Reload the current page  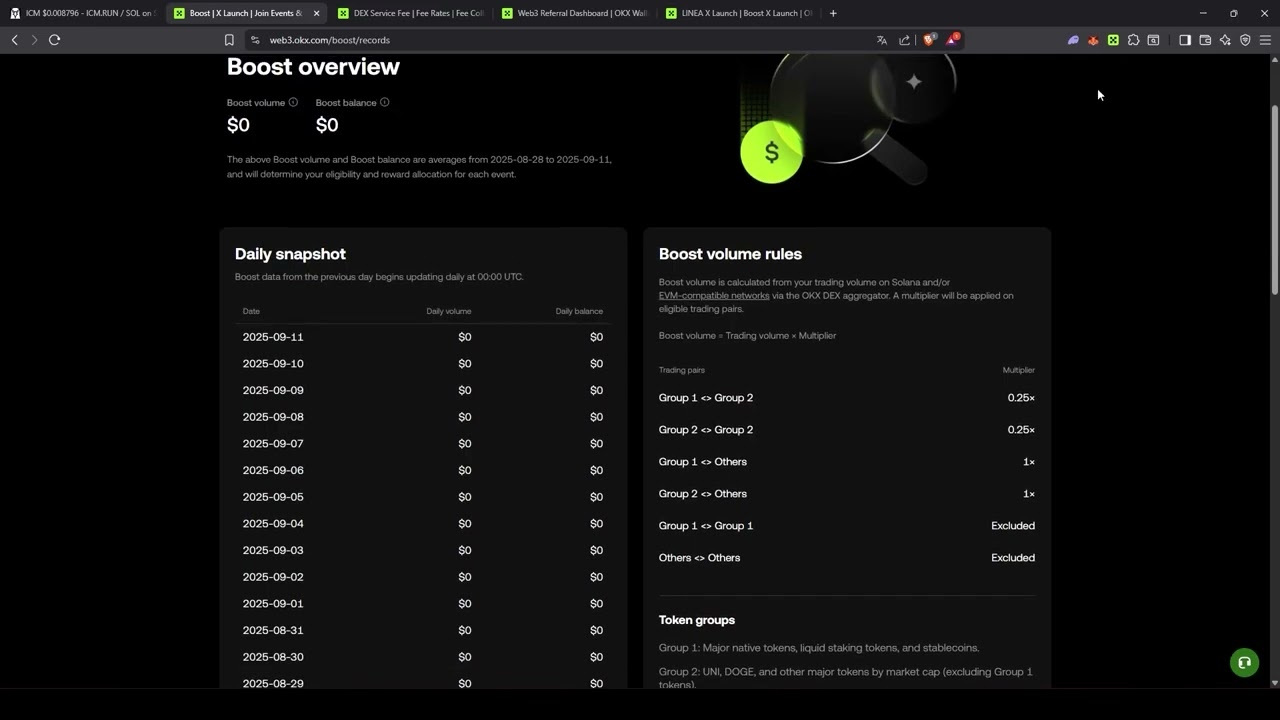pos(54,40)
